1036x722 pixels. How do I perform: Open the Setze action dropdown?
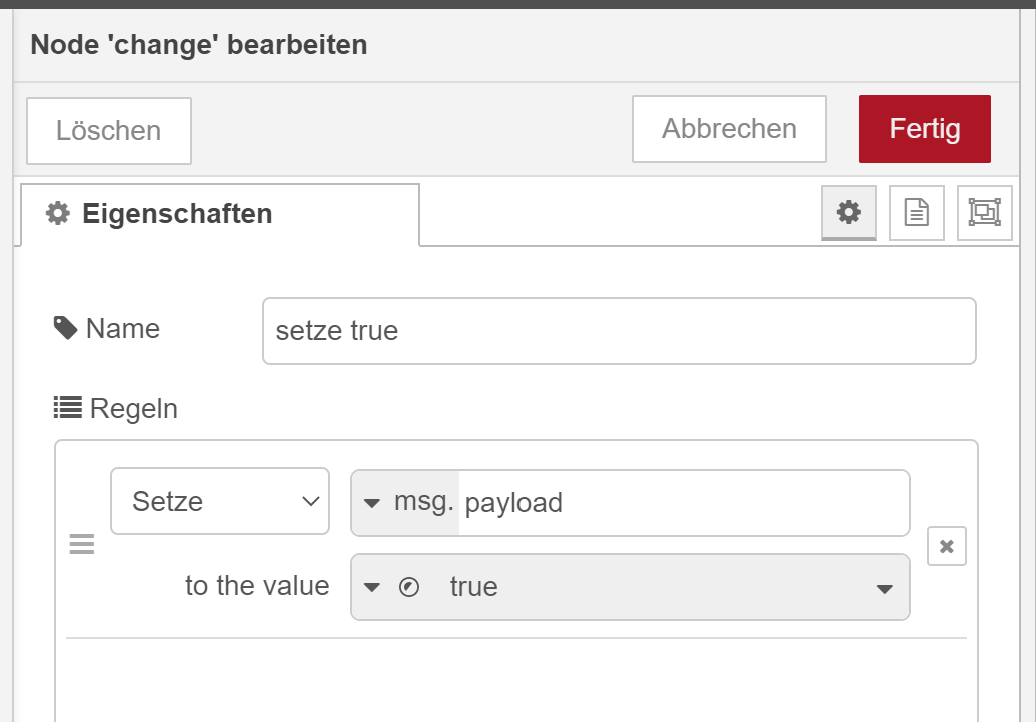pos(220,501)
